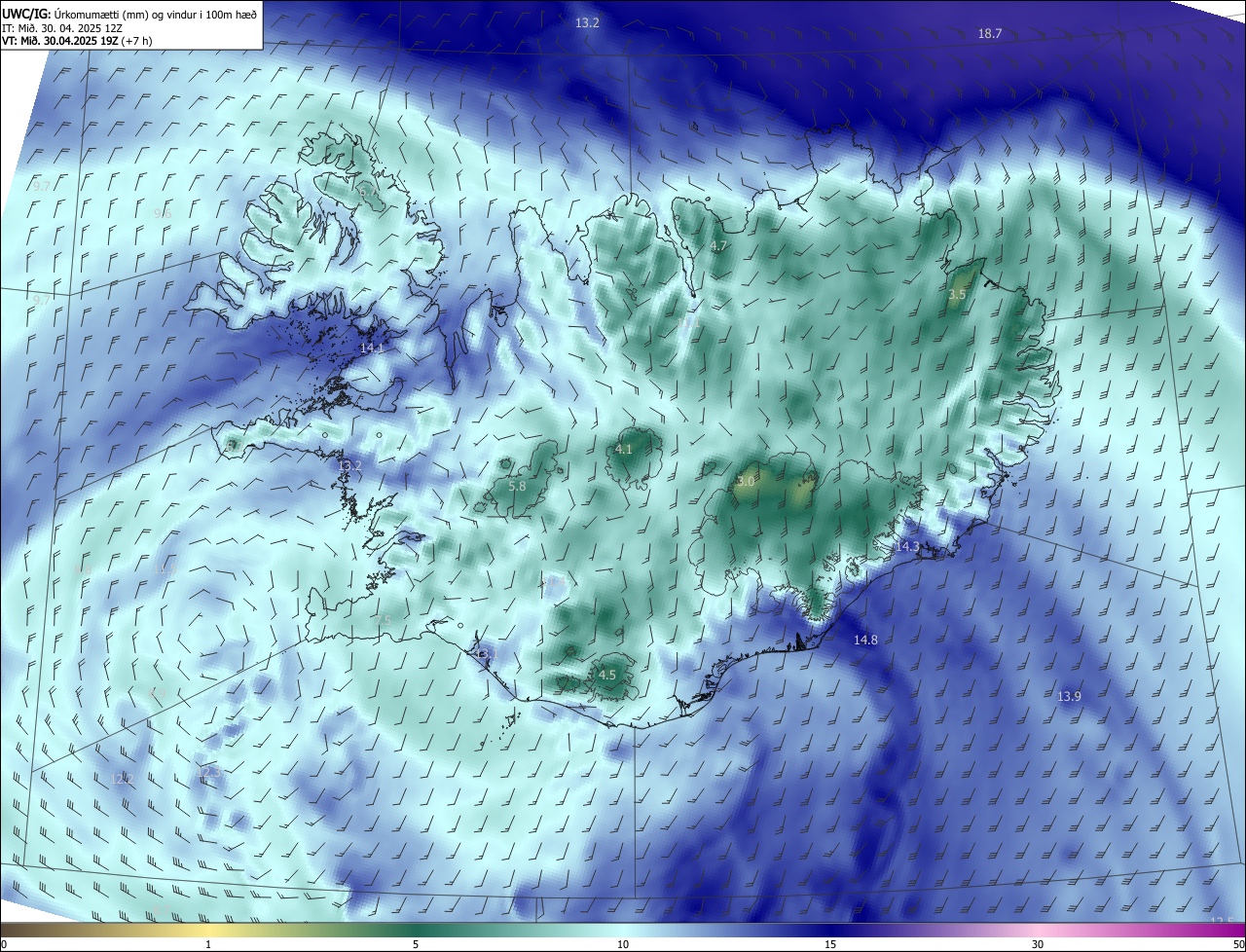Click the colour scale tick labelled 5
The image size is (1246, 952).
point(416,944)
